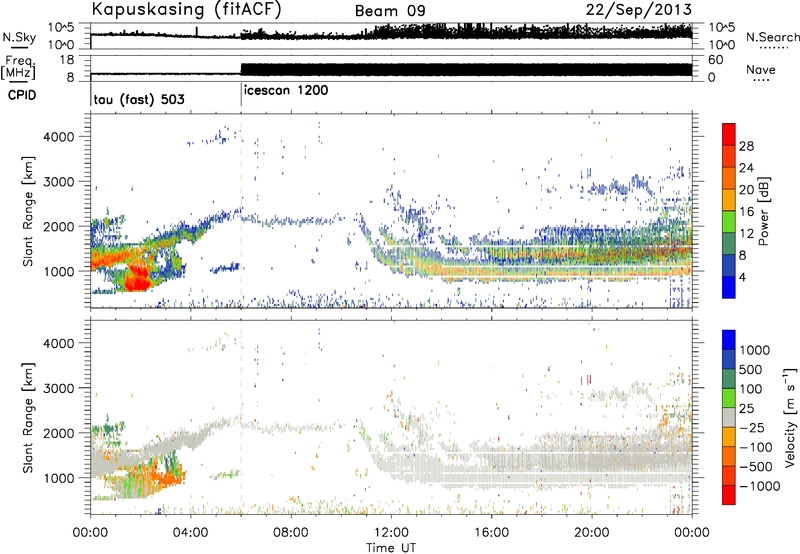Select the "Freq. [MHz]" axis label
The image size is (800, 554).
tap(19, 68)
